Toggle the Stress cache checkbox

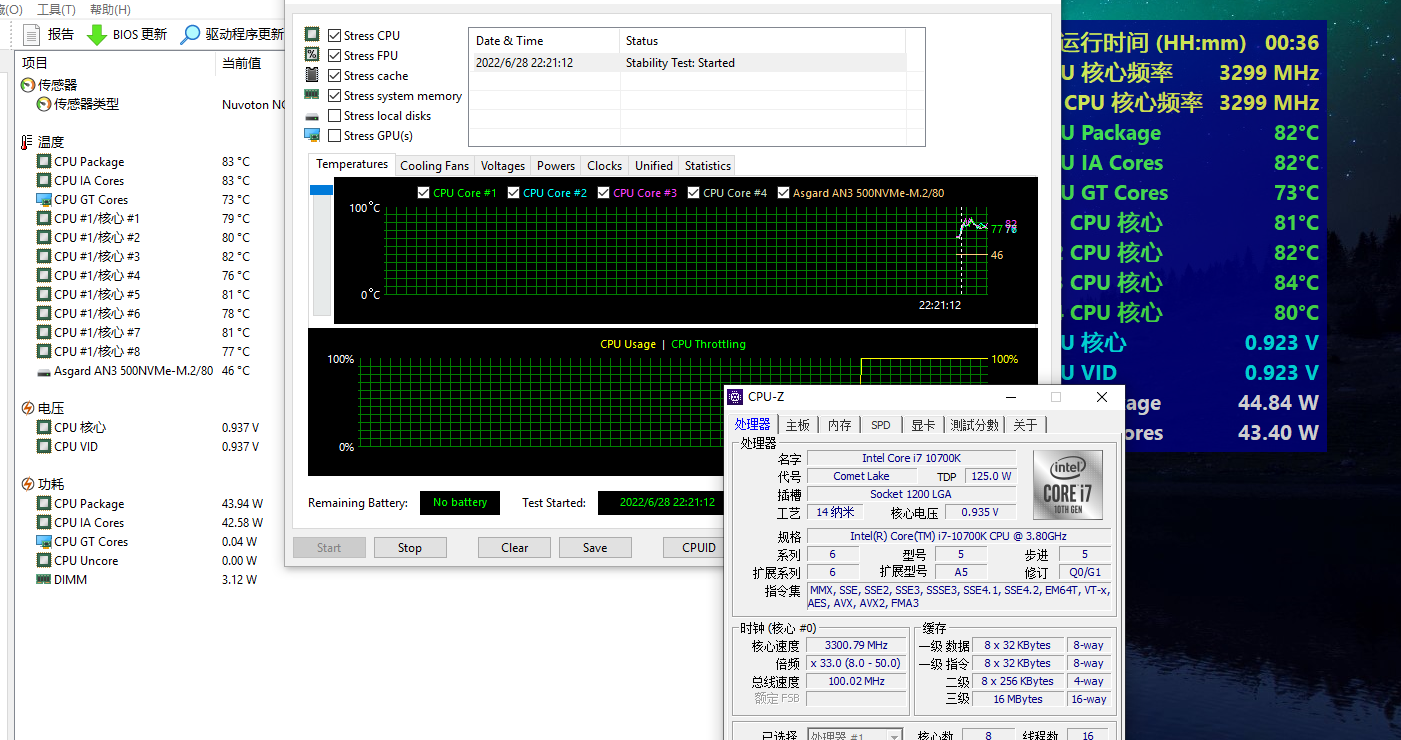point(335,75)
